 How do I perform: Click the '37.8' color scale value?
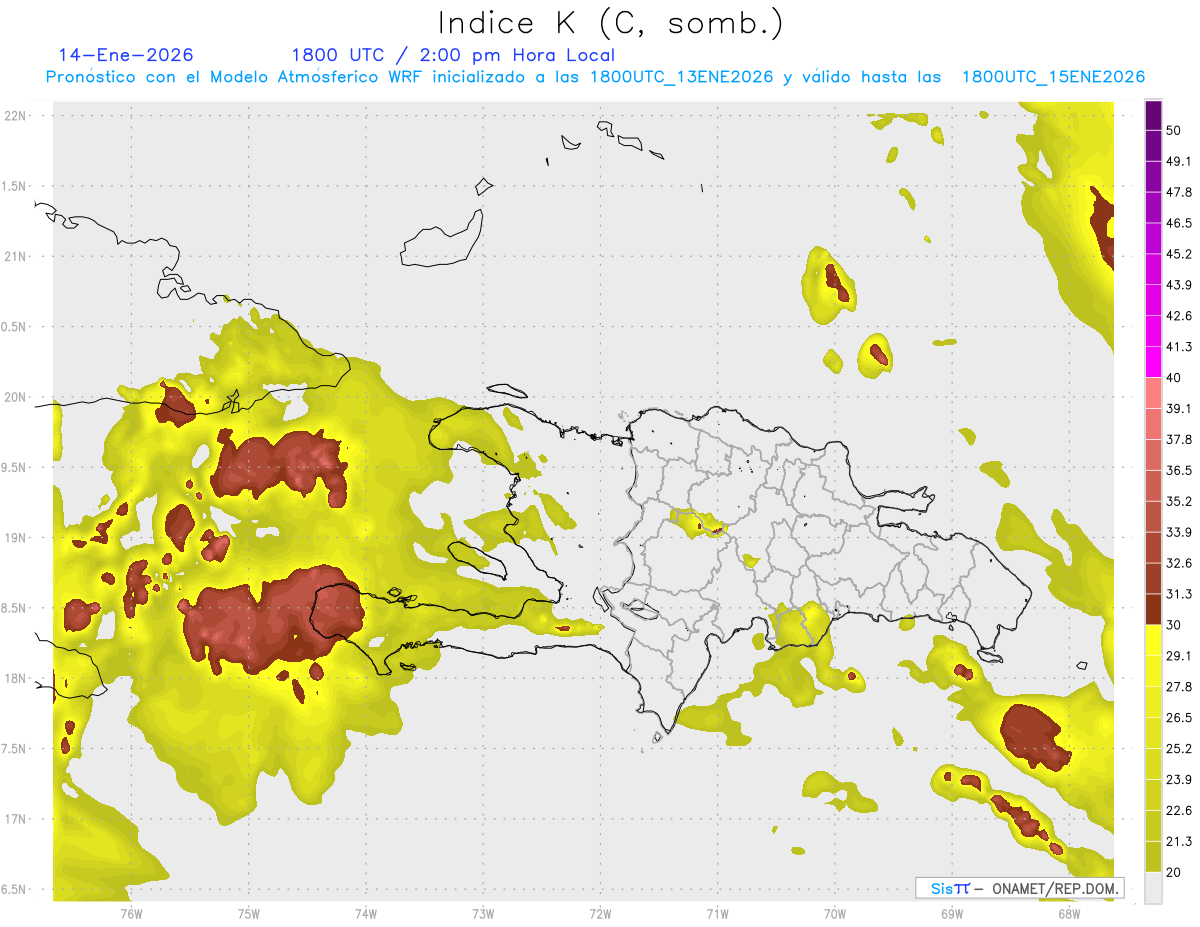tap(1179, 439)
